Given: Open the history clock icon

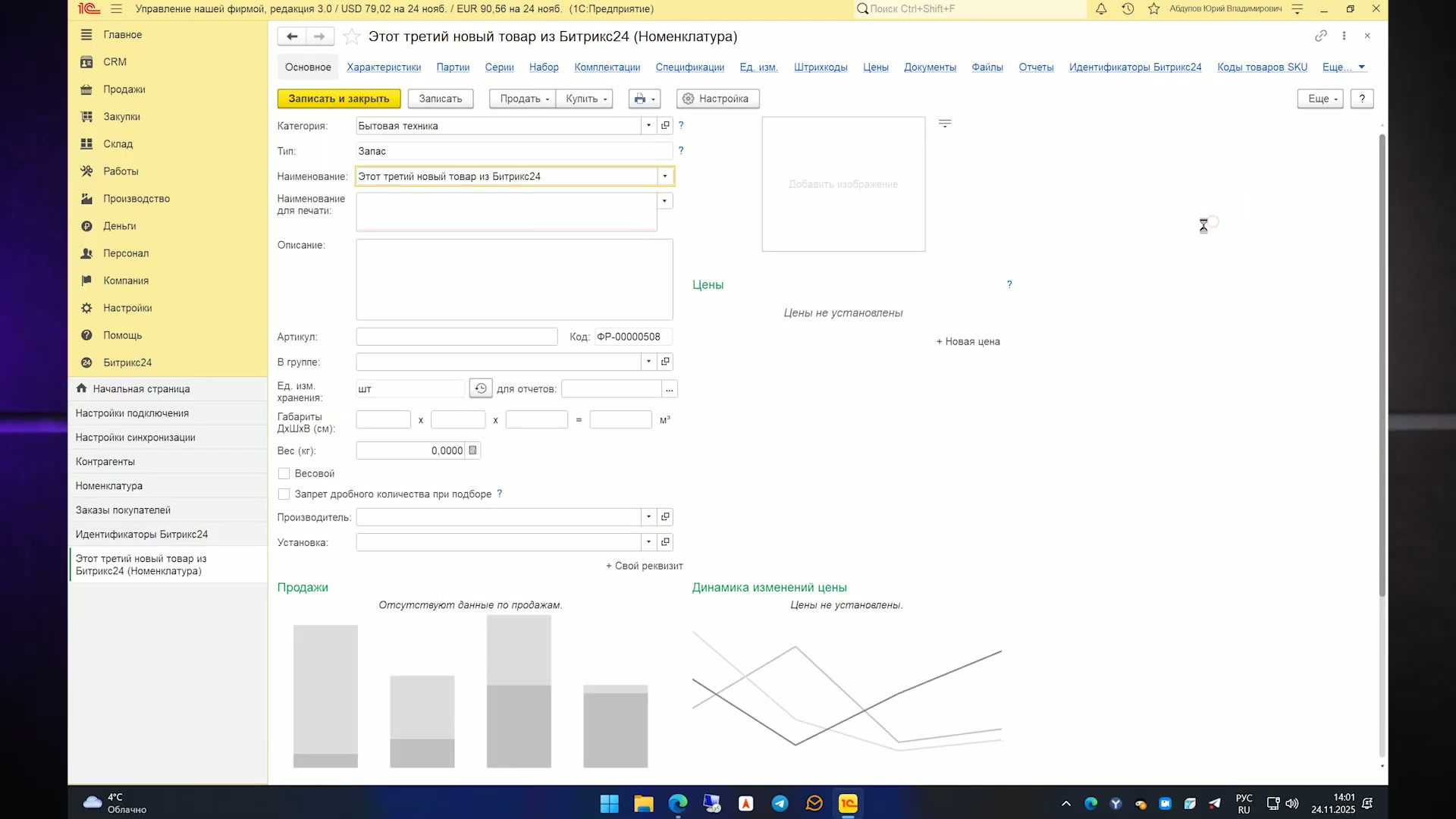Looking at the screenshot, I should pyautogui.click(x=1128, y=9).
